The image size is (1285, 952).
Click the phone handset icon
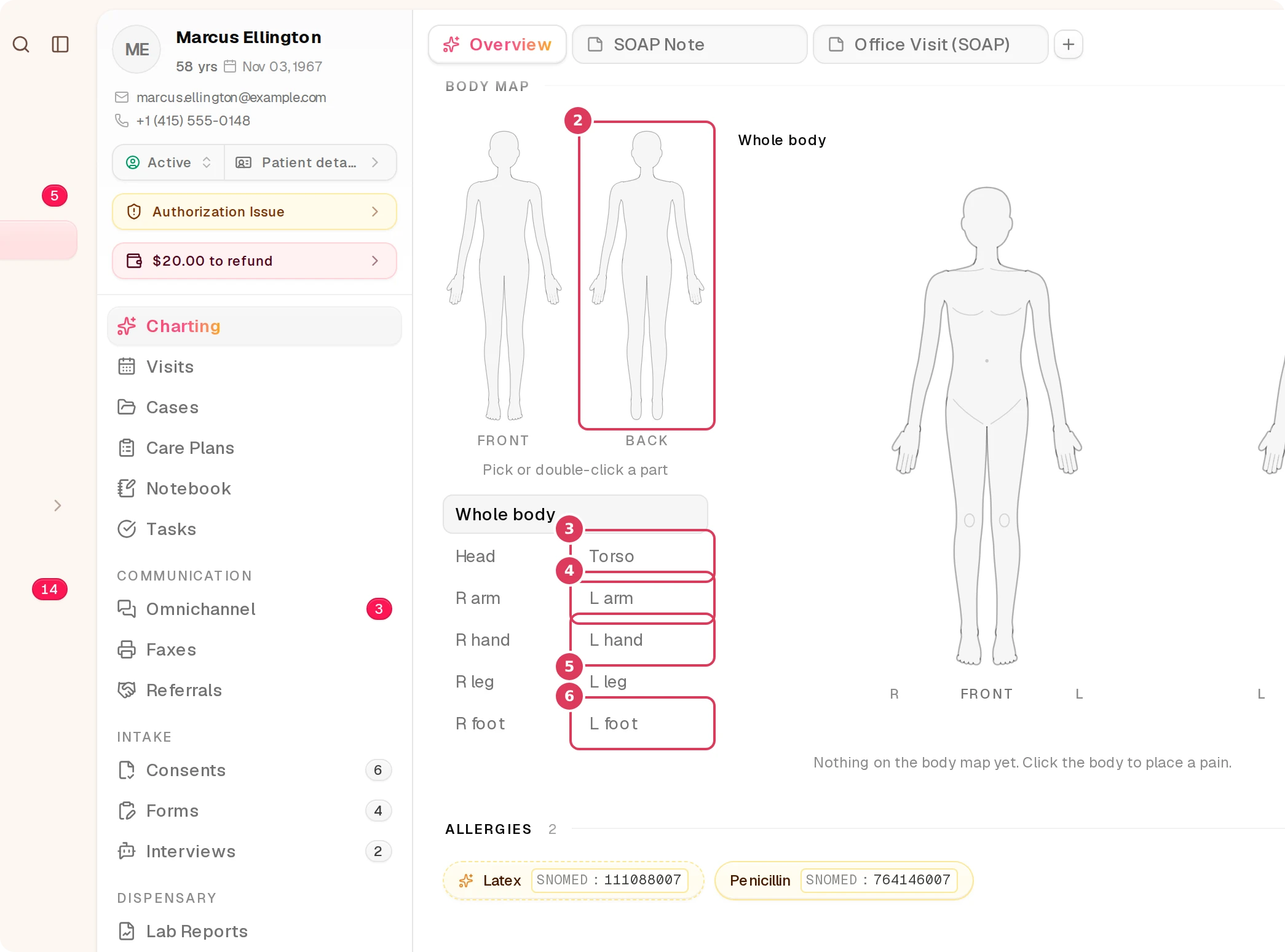122,121
